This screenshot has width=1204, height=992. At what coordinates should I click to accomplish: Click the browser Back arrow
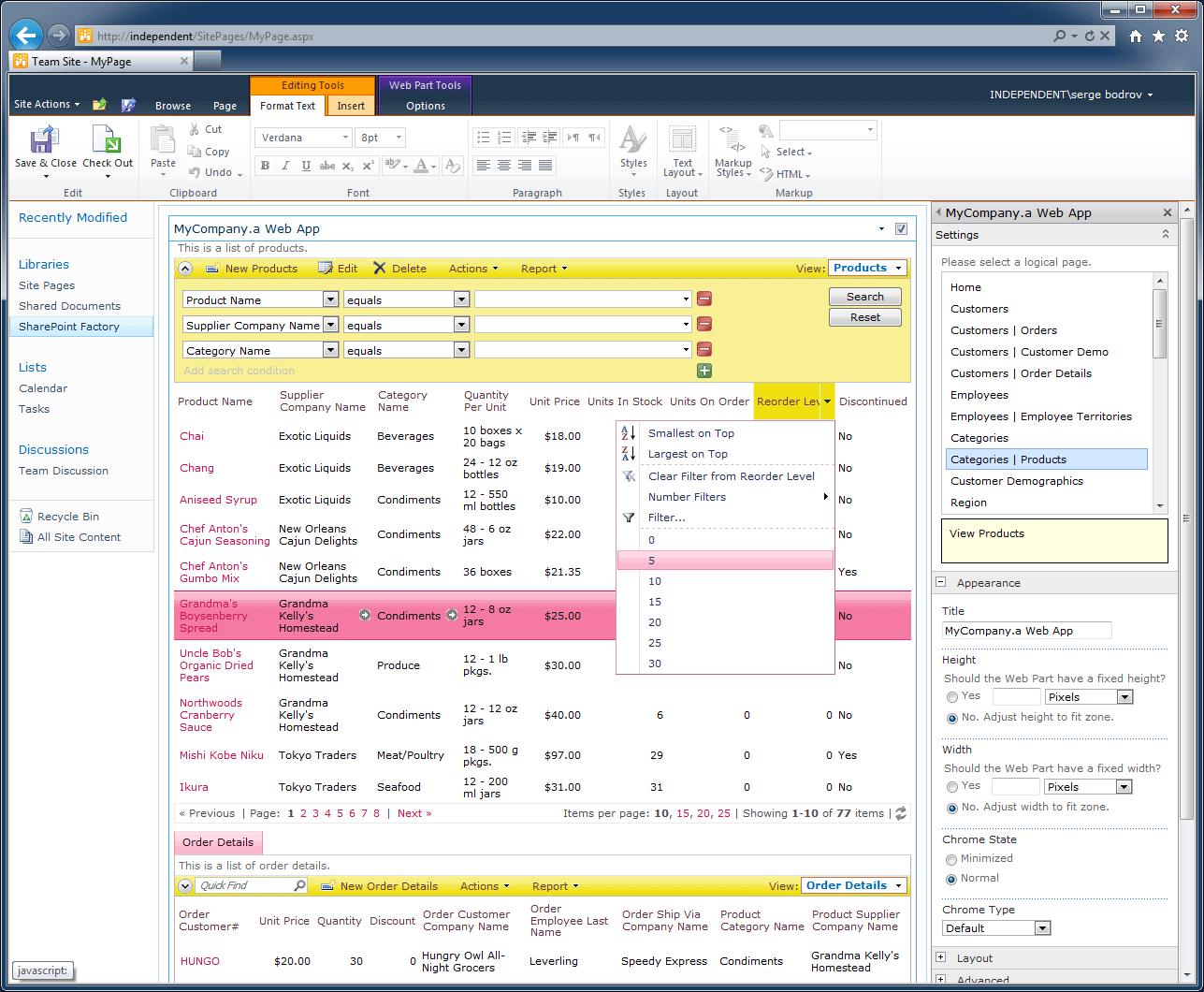26,36
